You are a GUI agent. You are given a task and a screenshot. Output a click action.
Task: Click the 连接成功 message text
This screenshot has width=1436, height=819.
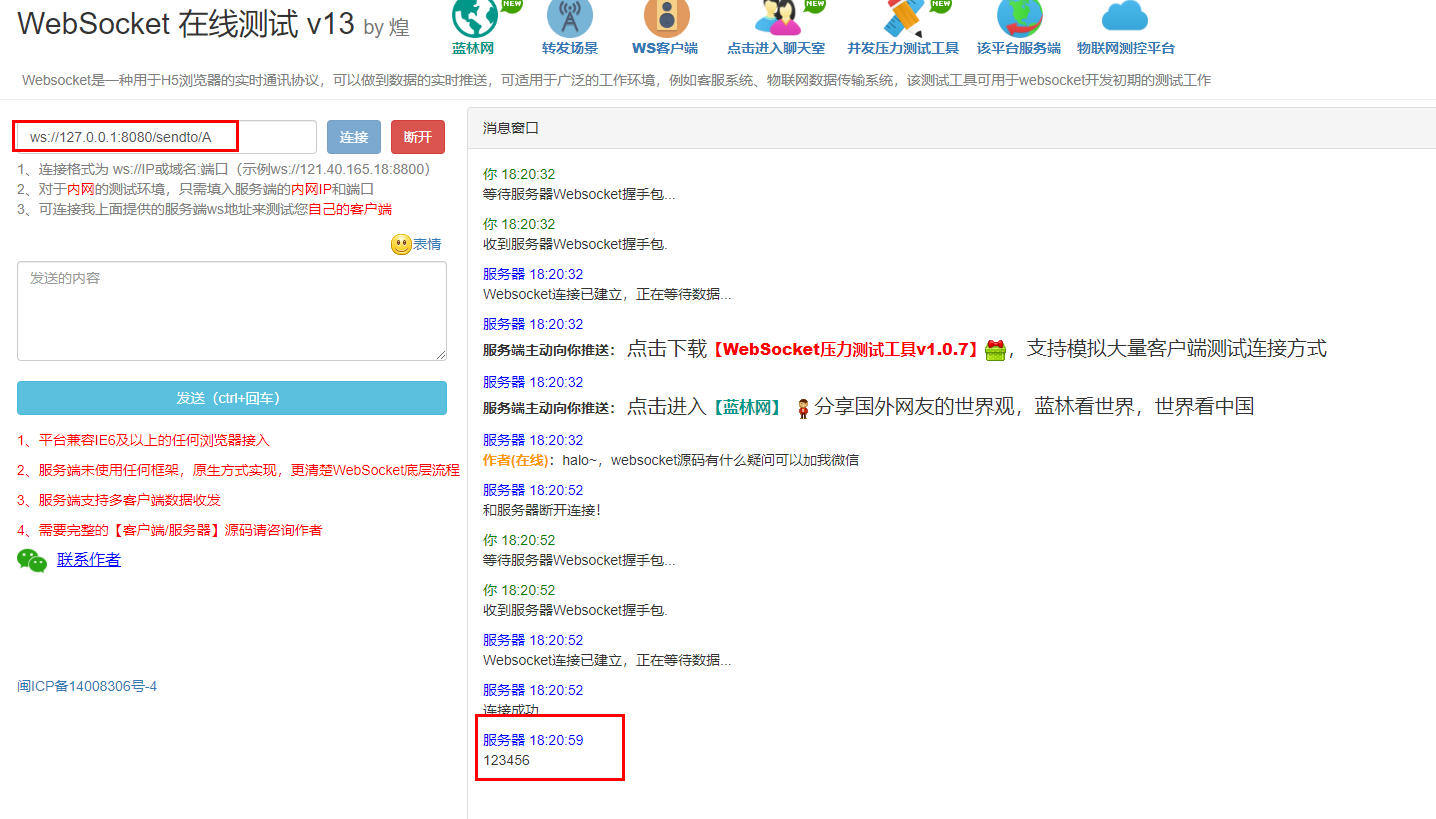click(511, 710)
